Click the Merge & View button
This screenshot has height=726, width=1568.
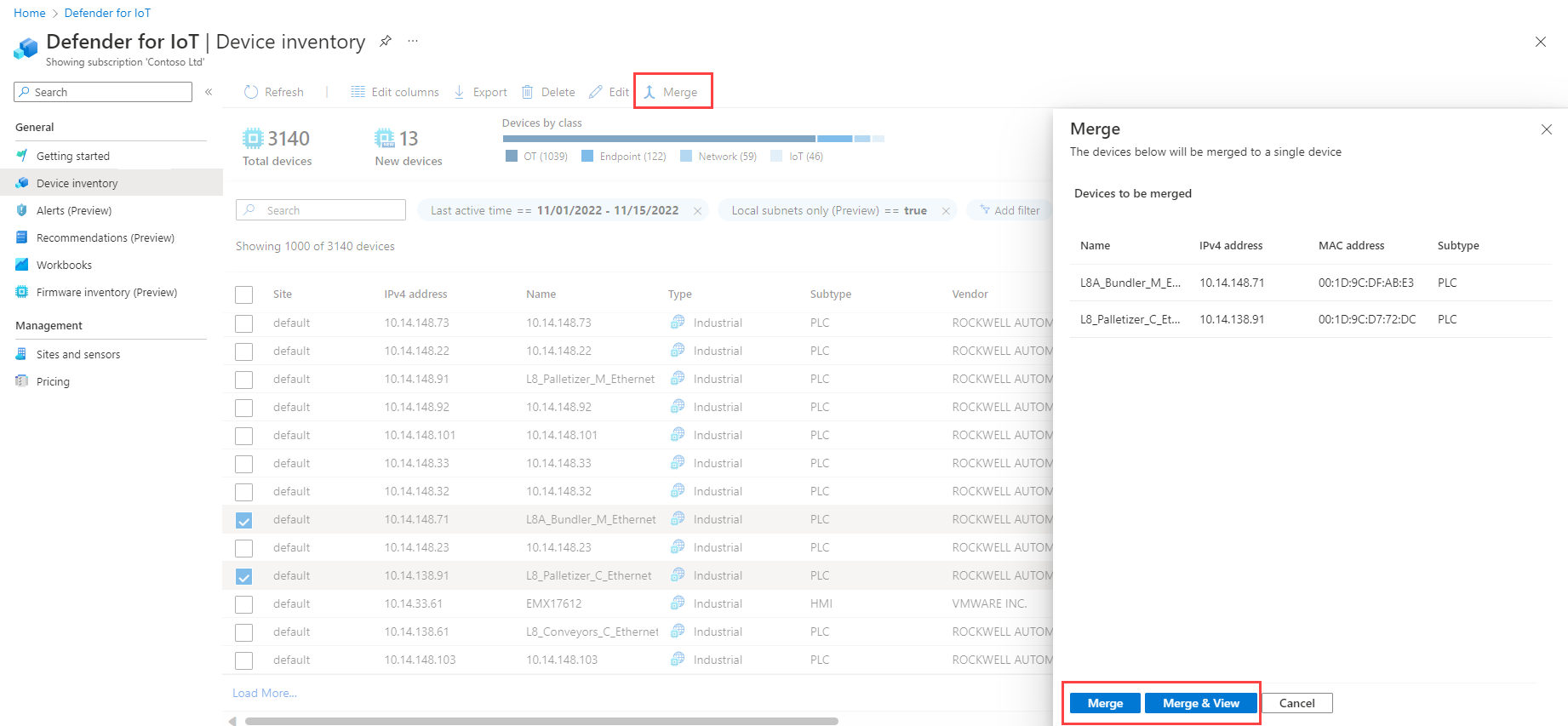click(1201, 703)
